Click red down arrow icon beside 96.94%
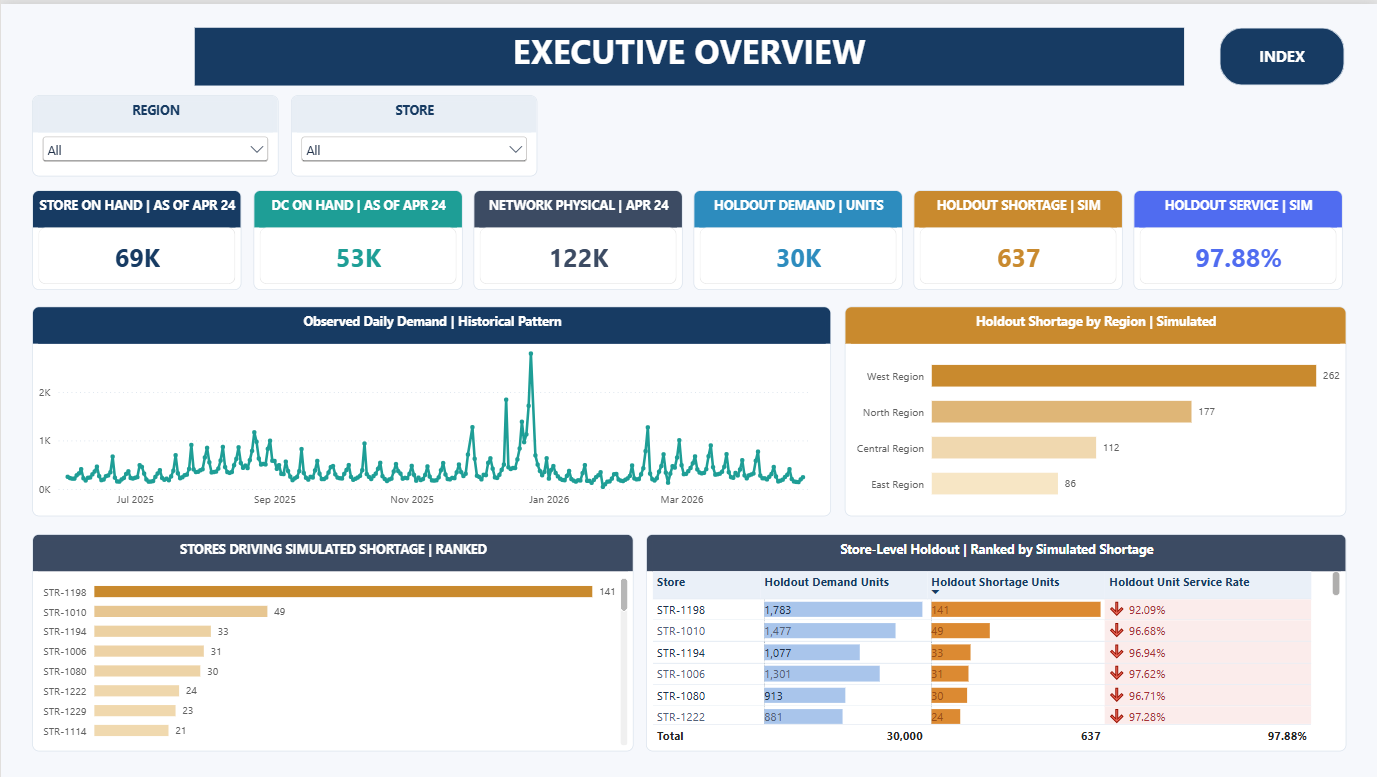This screenshot has width=1377, height=777. tap(1118, 652)
